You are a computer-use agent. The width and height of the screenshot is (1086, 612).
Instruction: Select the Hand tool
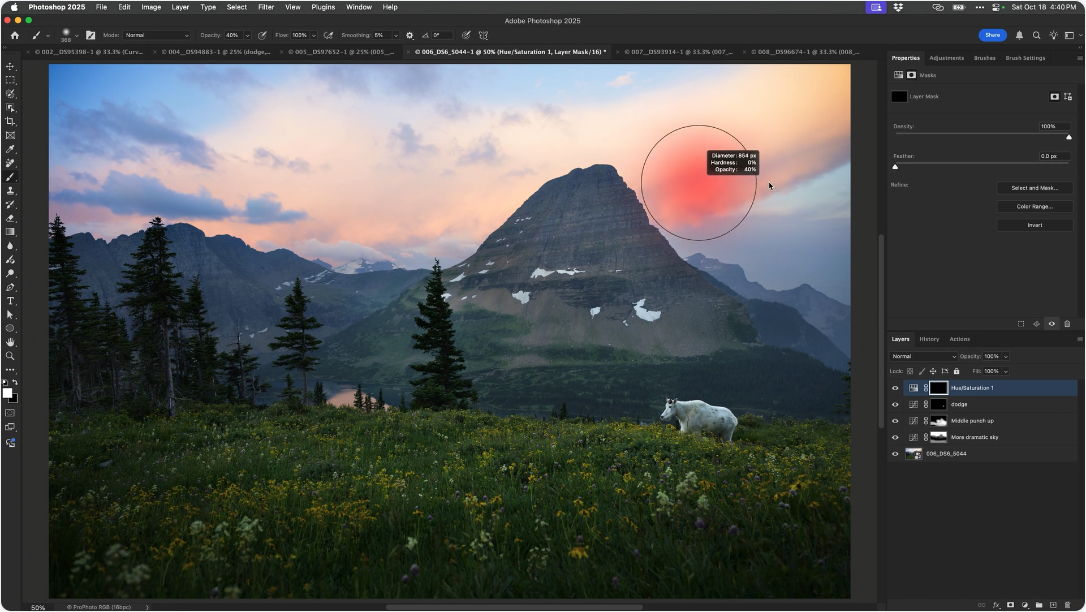click(x=10, y=342)
